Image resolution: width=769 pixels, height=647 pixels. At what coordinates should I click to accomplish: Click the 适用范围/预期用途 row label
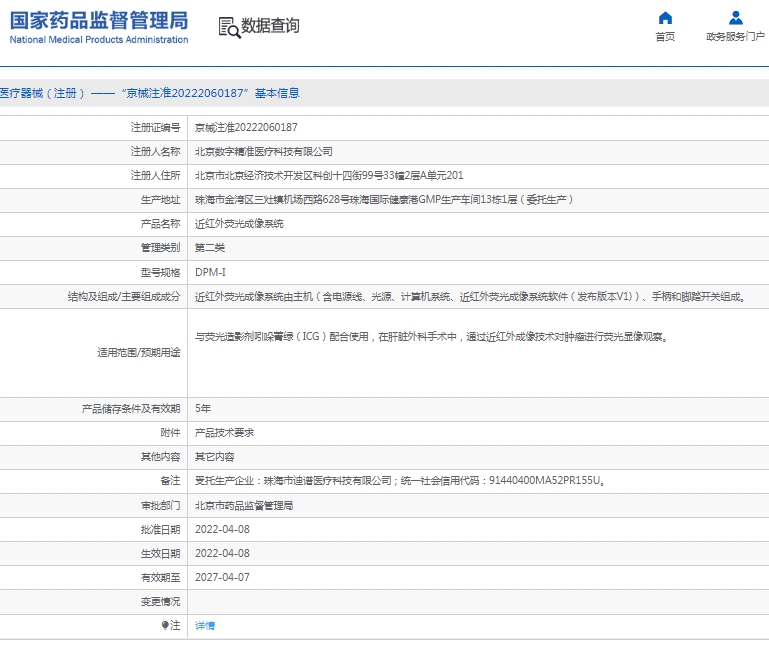point(138,353)
